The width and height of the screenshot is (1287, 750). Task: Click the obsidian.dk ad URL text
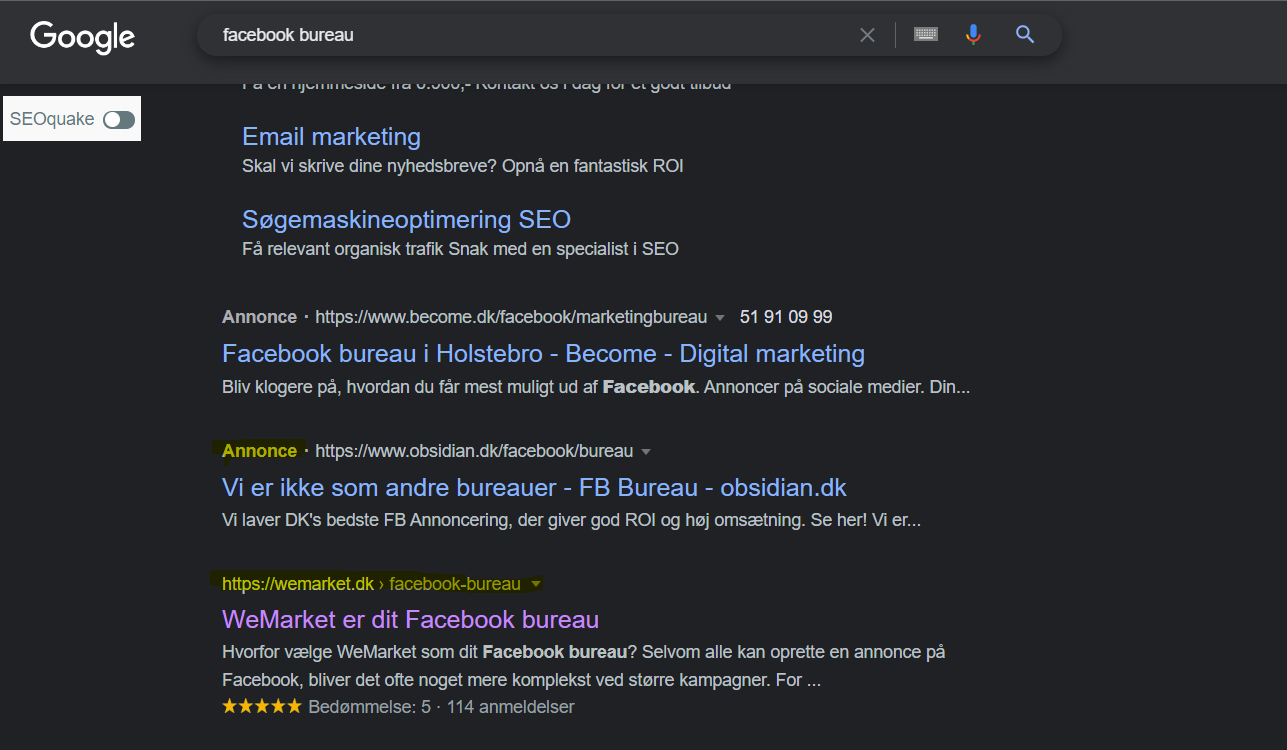coord(474,451)
